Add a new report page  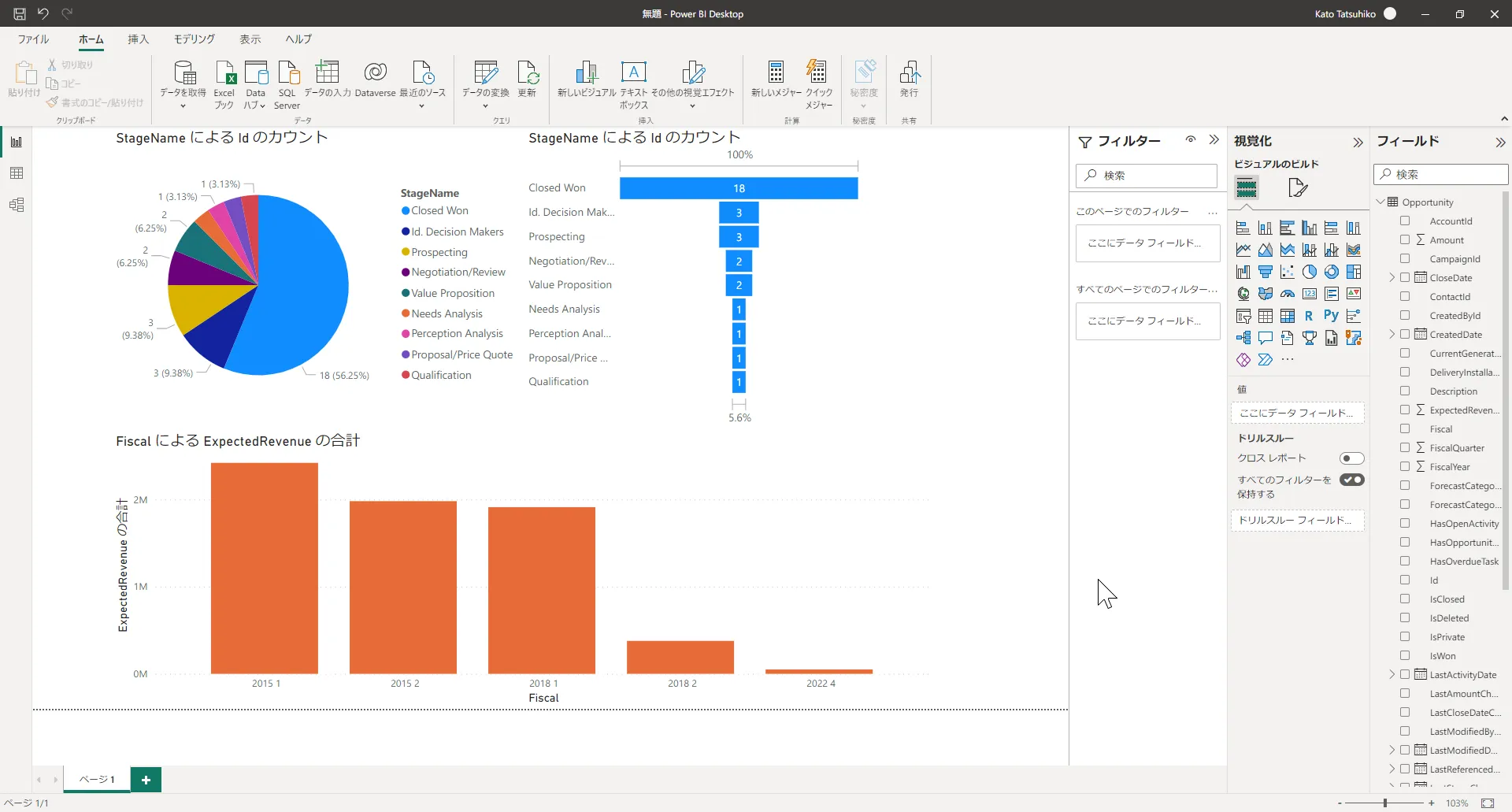(x=146, y=779)
